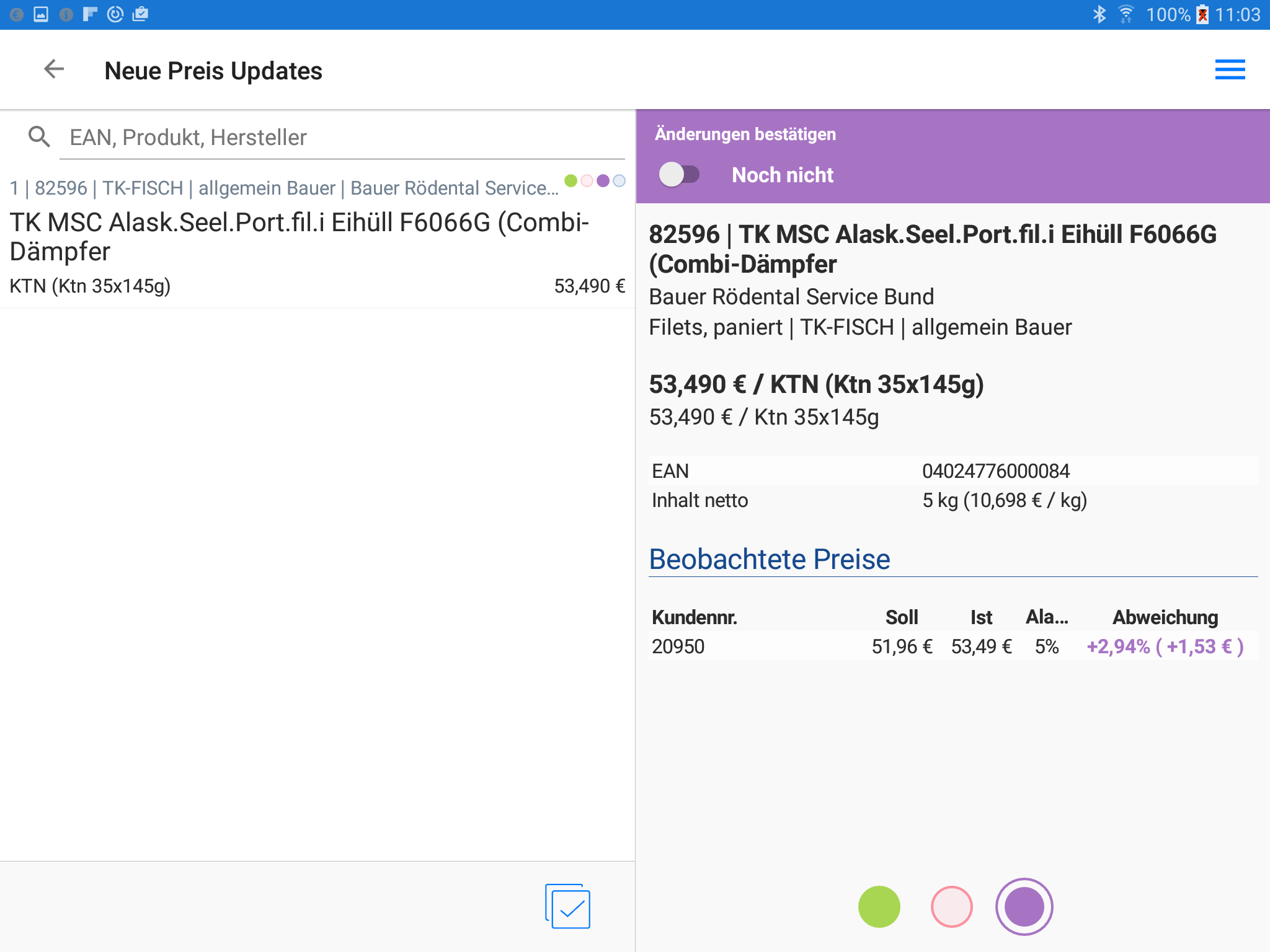Click the EAN, Produkt, Hersteller search field
Image resolution: width=1270 pixels, height=952 pixels.
click(x=341, y=138)
